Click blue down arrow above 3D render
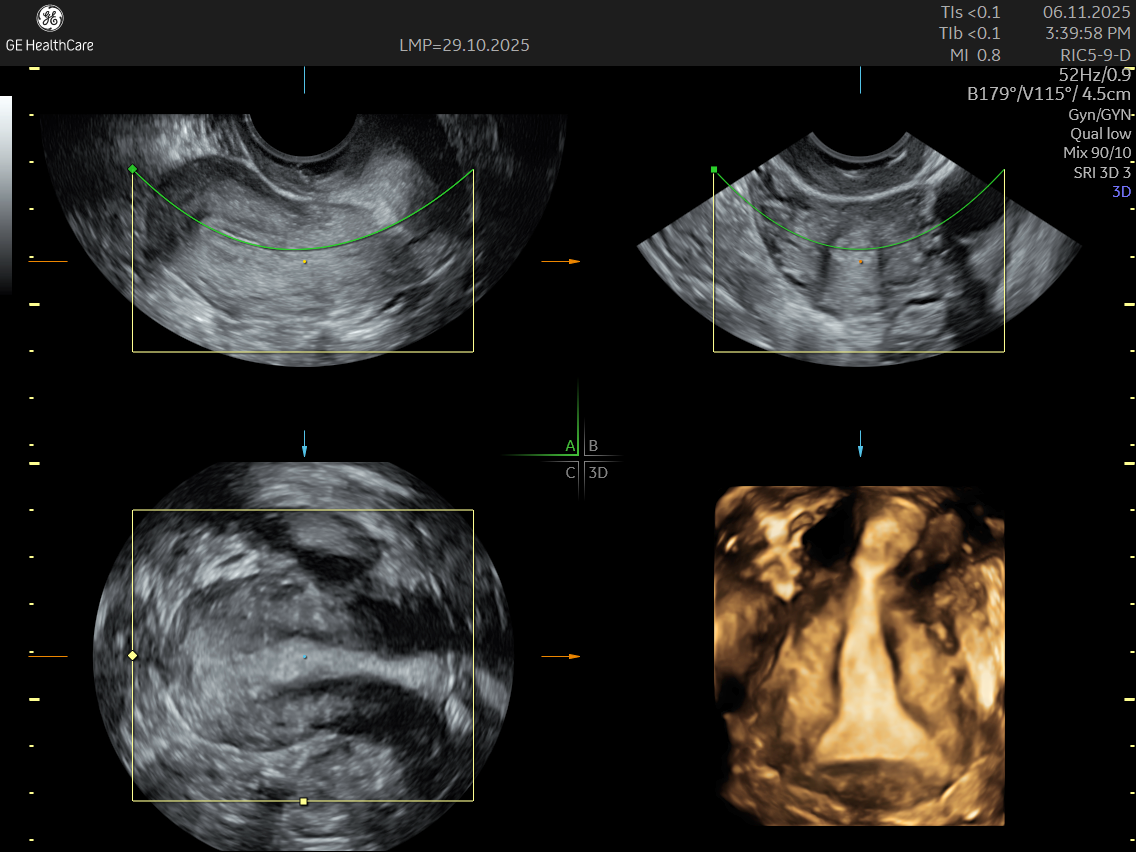 point(860,450)
